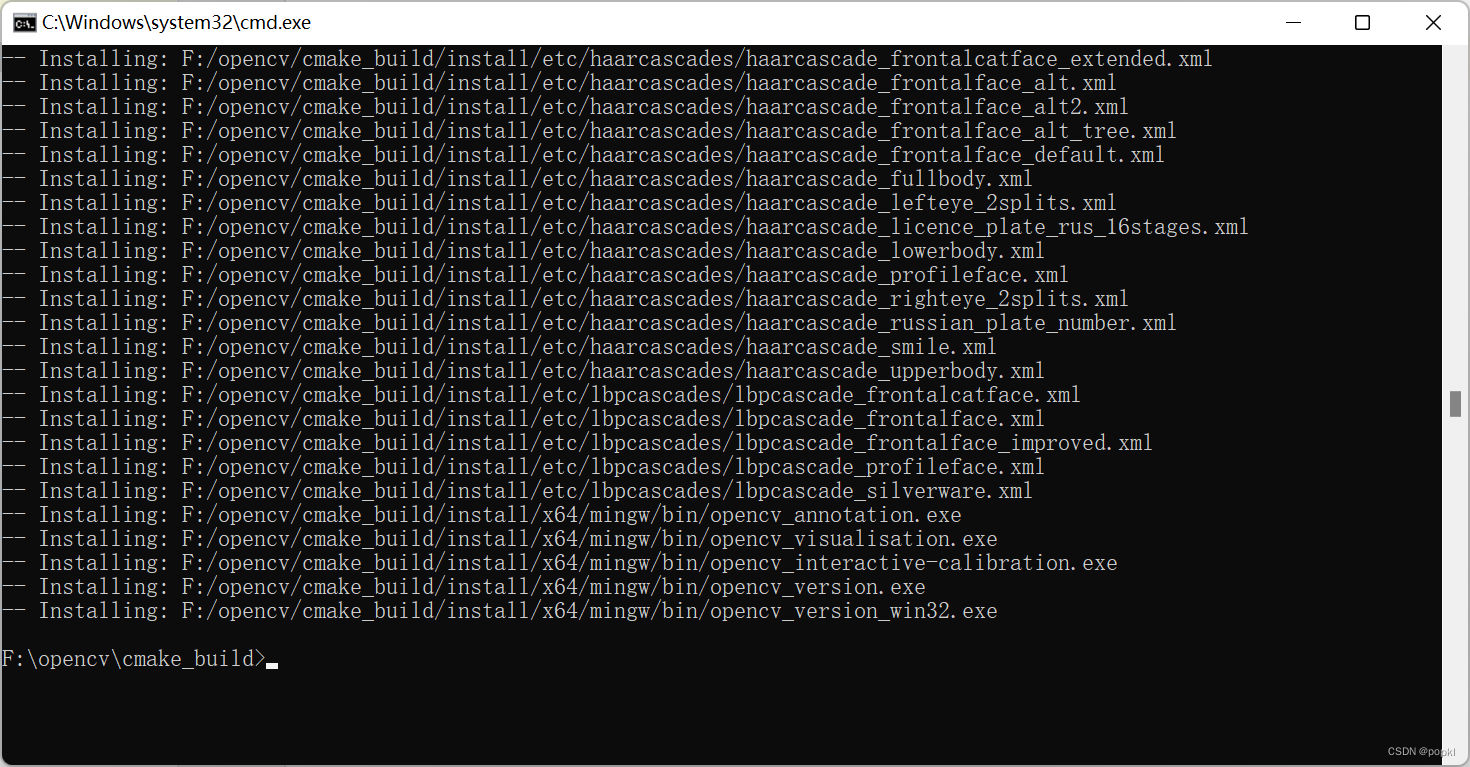Click the C:\Windows\system32\cmd.exe window title
Screen dimensions: 1470x767
(176, 22)
